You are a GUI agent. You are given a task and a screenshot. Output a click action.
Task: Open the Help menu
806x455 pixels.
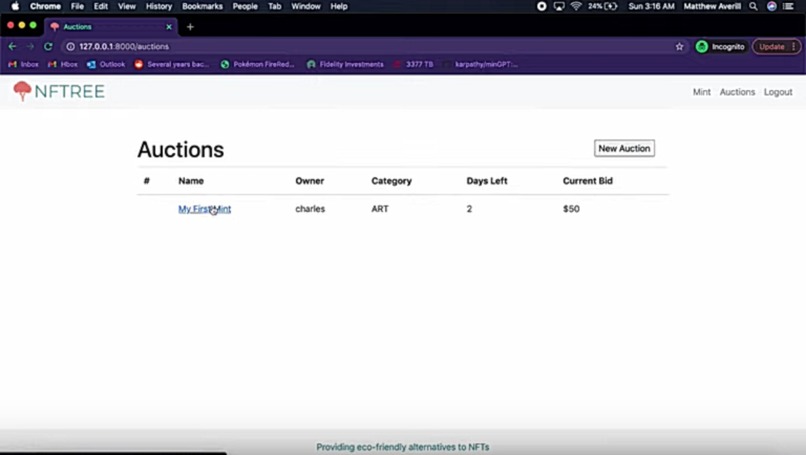tap(339, 6)
